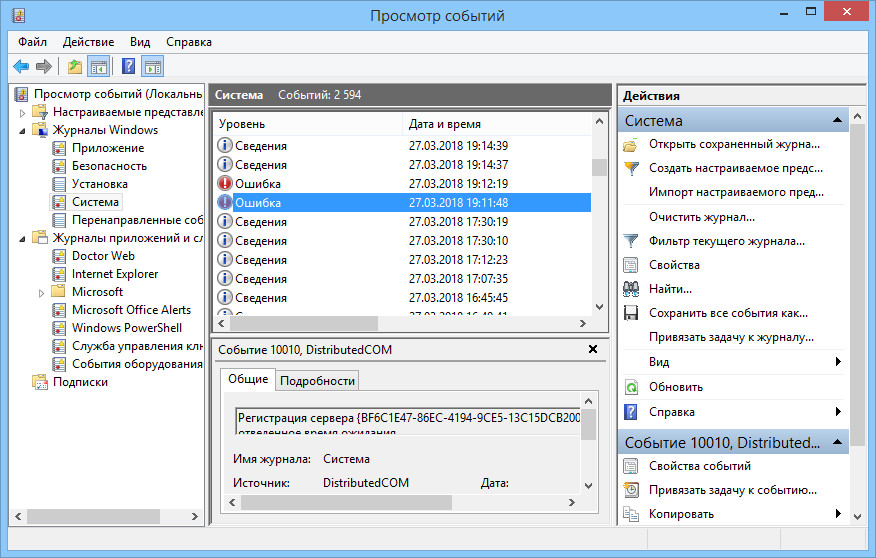Select the Безопасность log in tree

pyautogui.click(x=109, y=166)
